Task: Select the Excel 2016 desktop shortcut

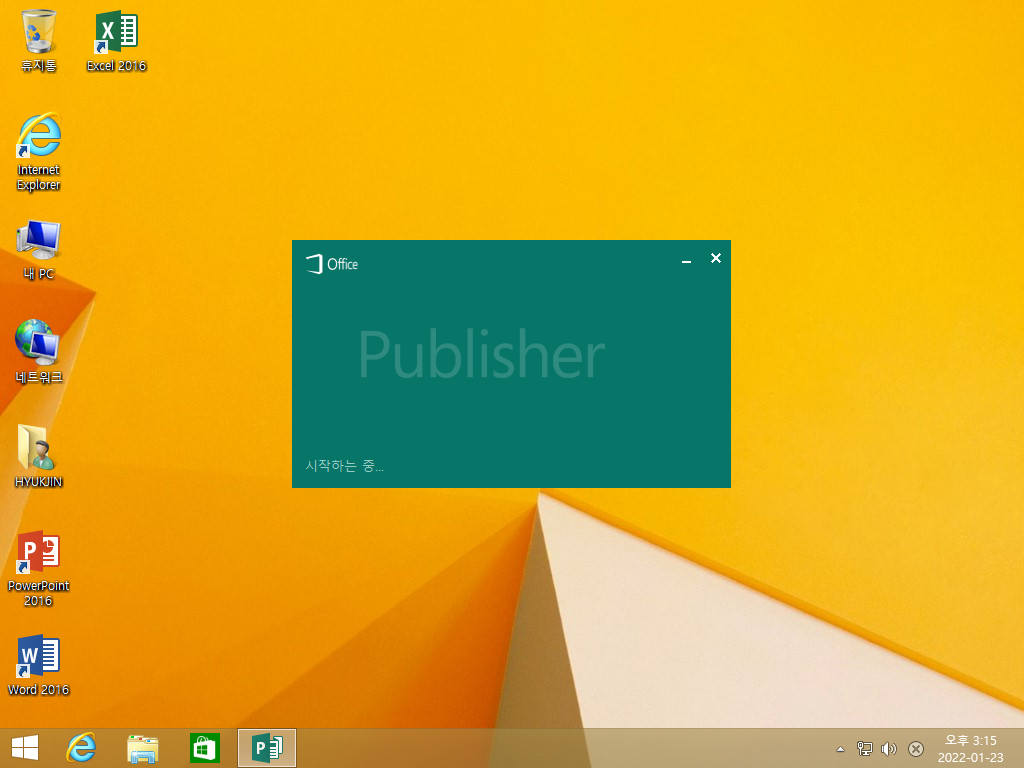Action: [x=116, y=40]
